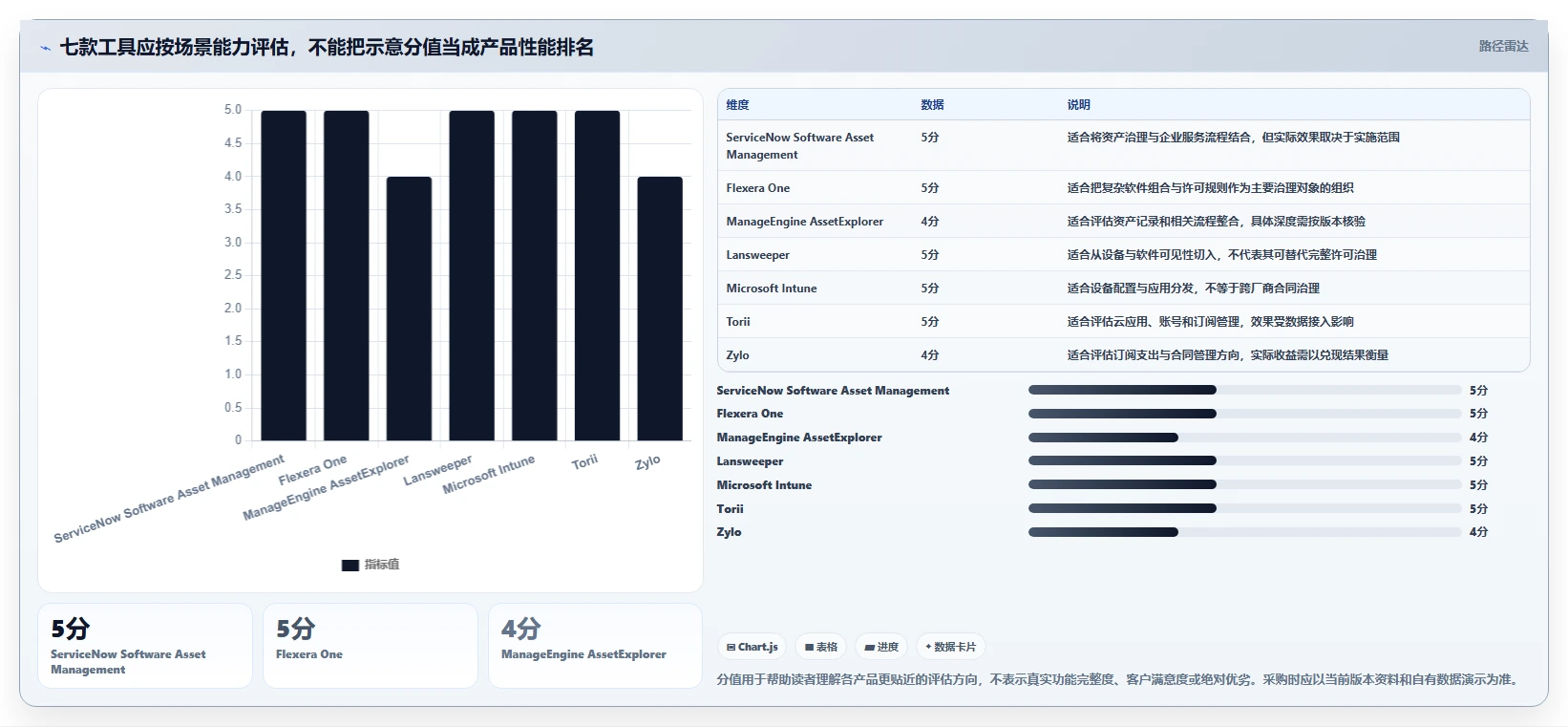Click the blue icon before the title
Image resolution: width=1568 pixels, height=727 pixels.
coord(45,48)
